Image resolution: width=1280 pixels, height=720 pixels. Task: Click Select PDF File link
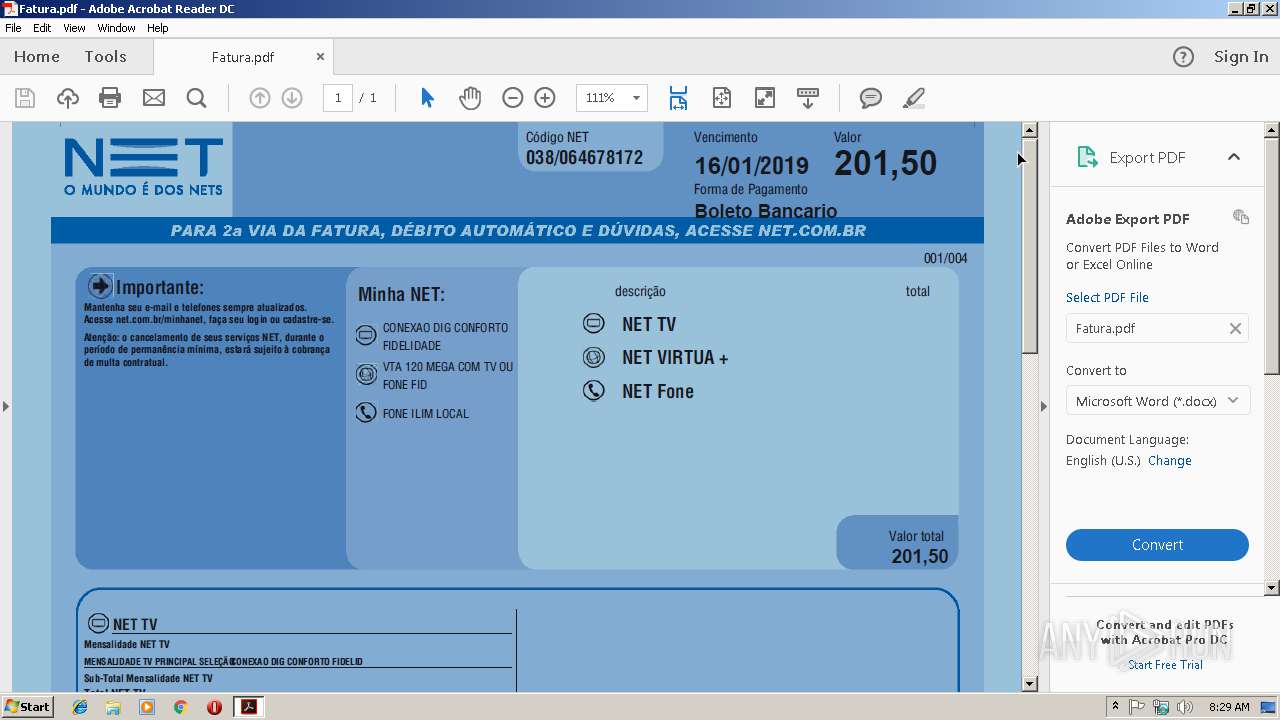pyautogui.click(x=1107, y=297)
